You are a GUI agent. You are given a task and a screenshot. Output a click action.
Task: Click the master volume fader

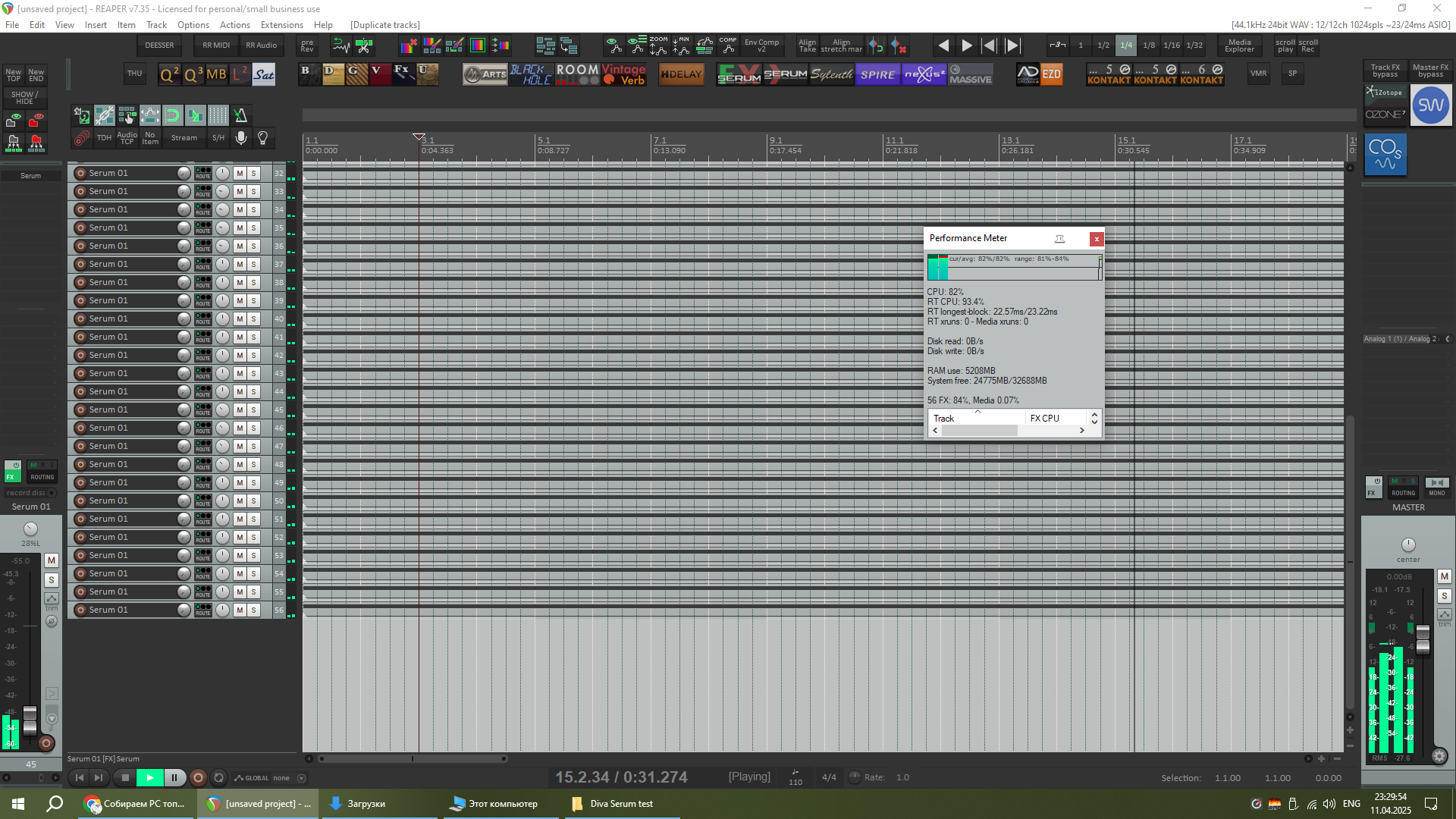click(1423, 639)
